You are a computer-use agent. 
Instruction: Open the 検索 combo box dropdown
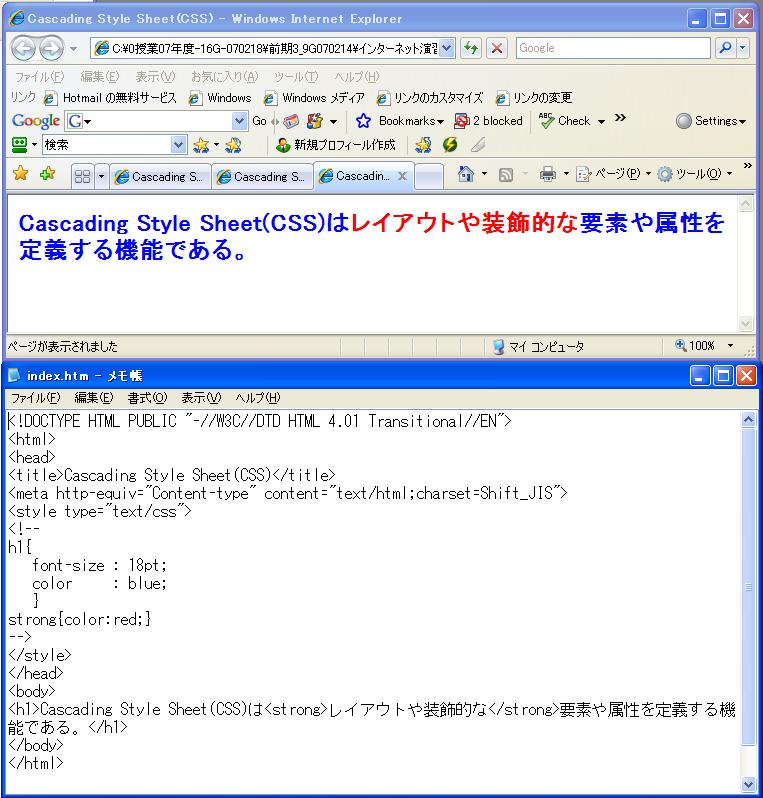178,145
